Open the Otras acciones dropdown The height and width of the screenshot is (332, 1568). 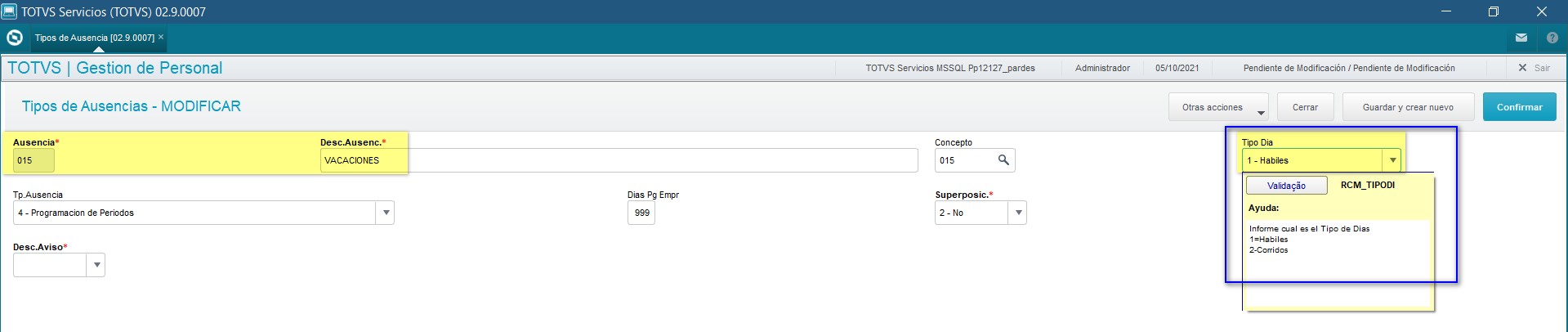tap(1218, 107)
